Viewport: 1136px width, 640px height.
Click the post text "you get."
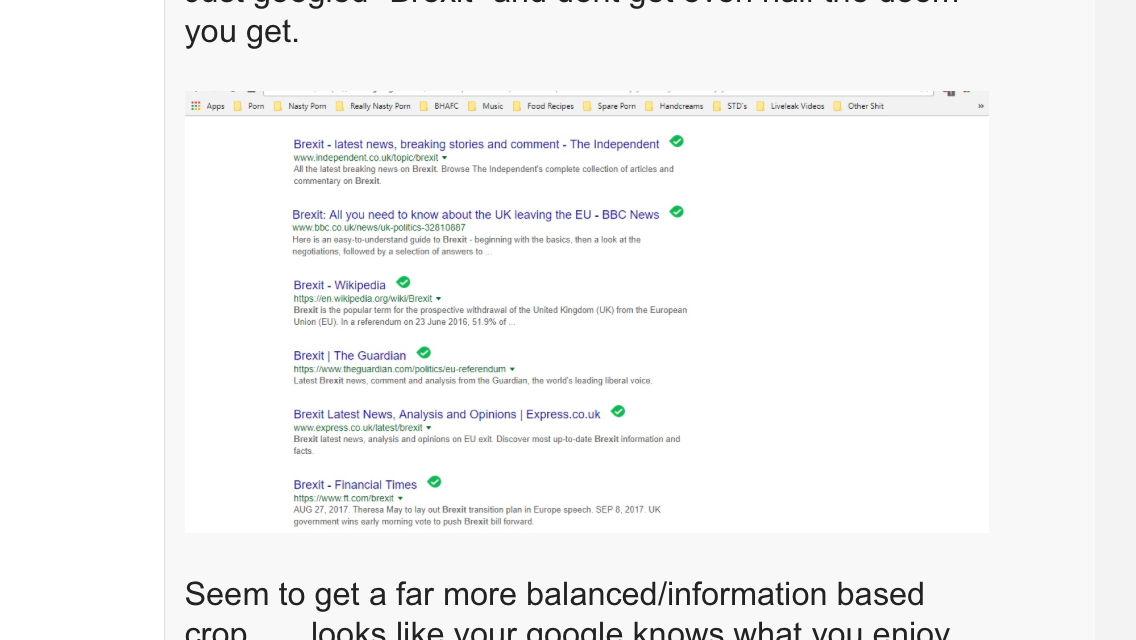point(242,32)
